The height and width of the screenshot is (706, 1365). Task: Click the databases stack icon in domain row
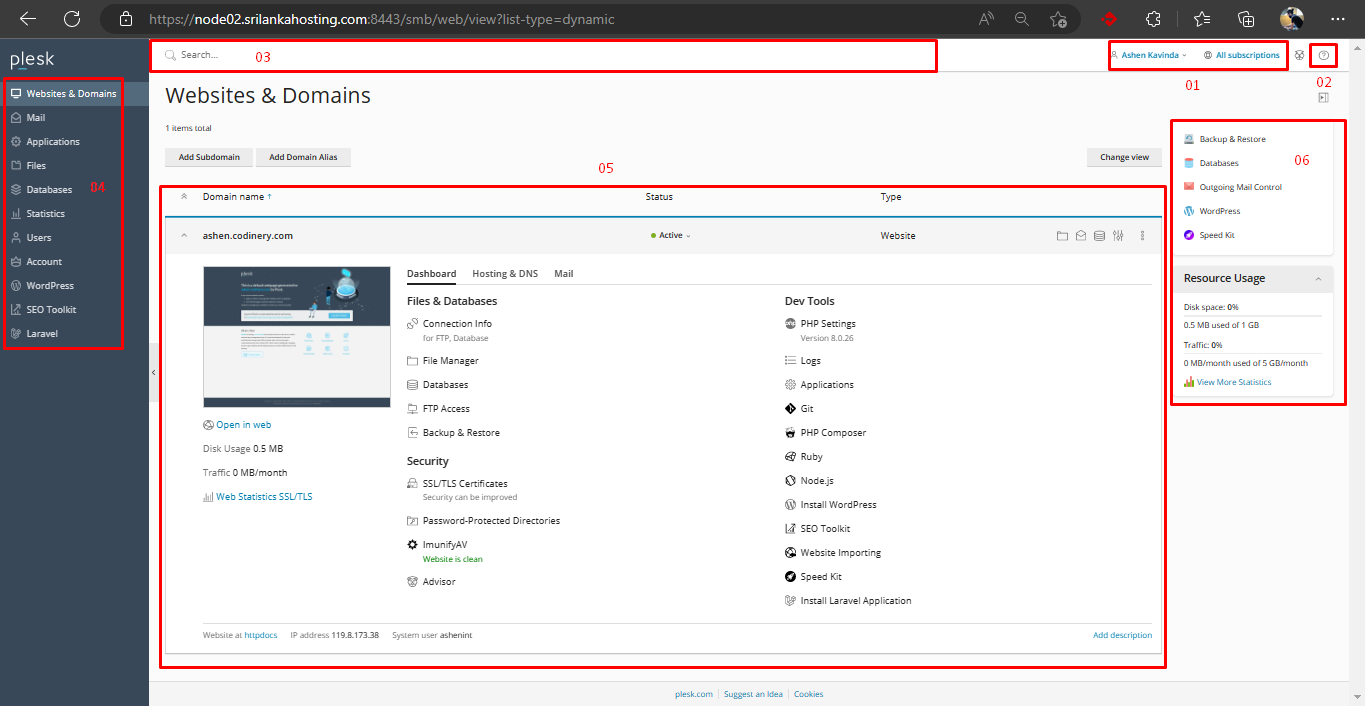(x=1099, y=236)
